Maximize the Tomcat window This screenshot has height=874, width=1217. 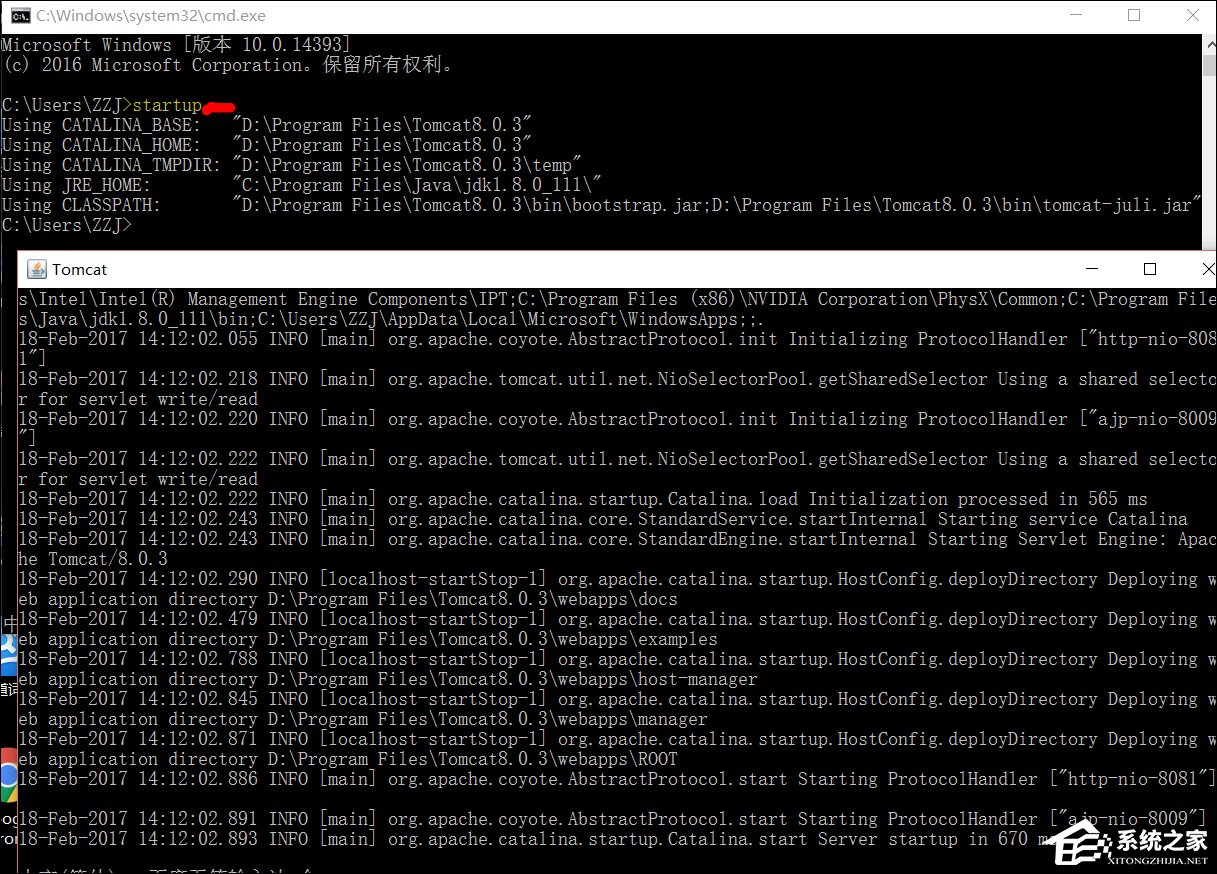(x=1150, y=268)
